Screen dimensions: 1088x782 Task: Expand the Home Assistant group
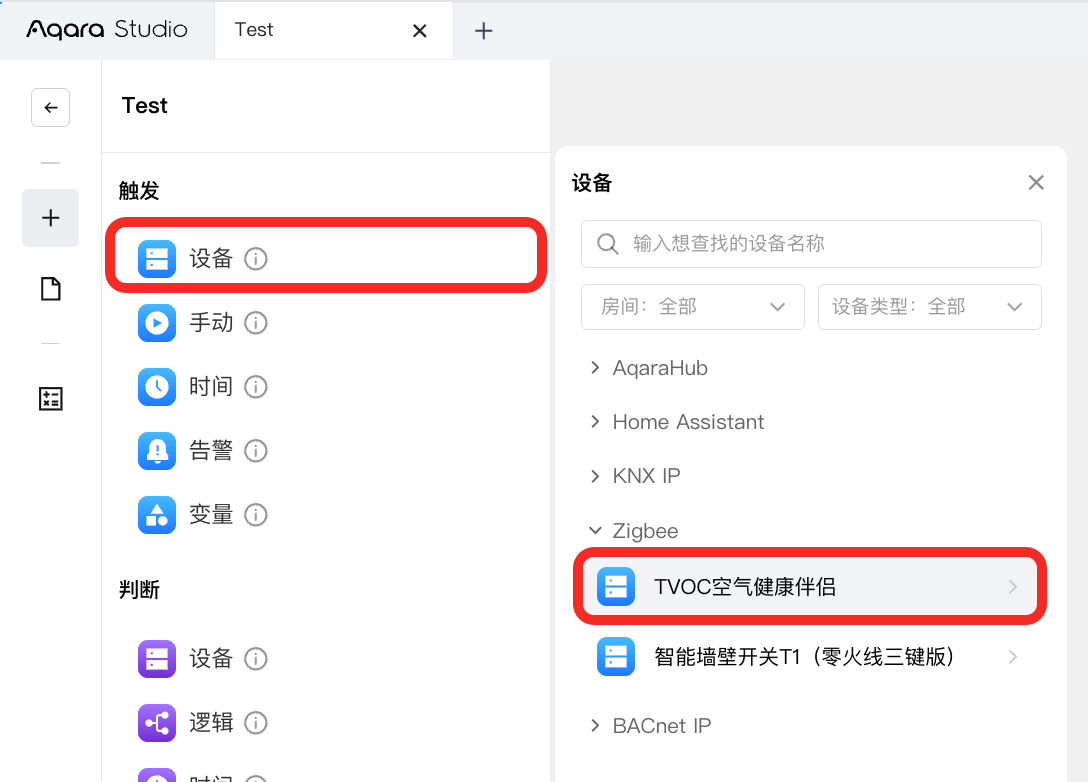[x=595, y=422]
